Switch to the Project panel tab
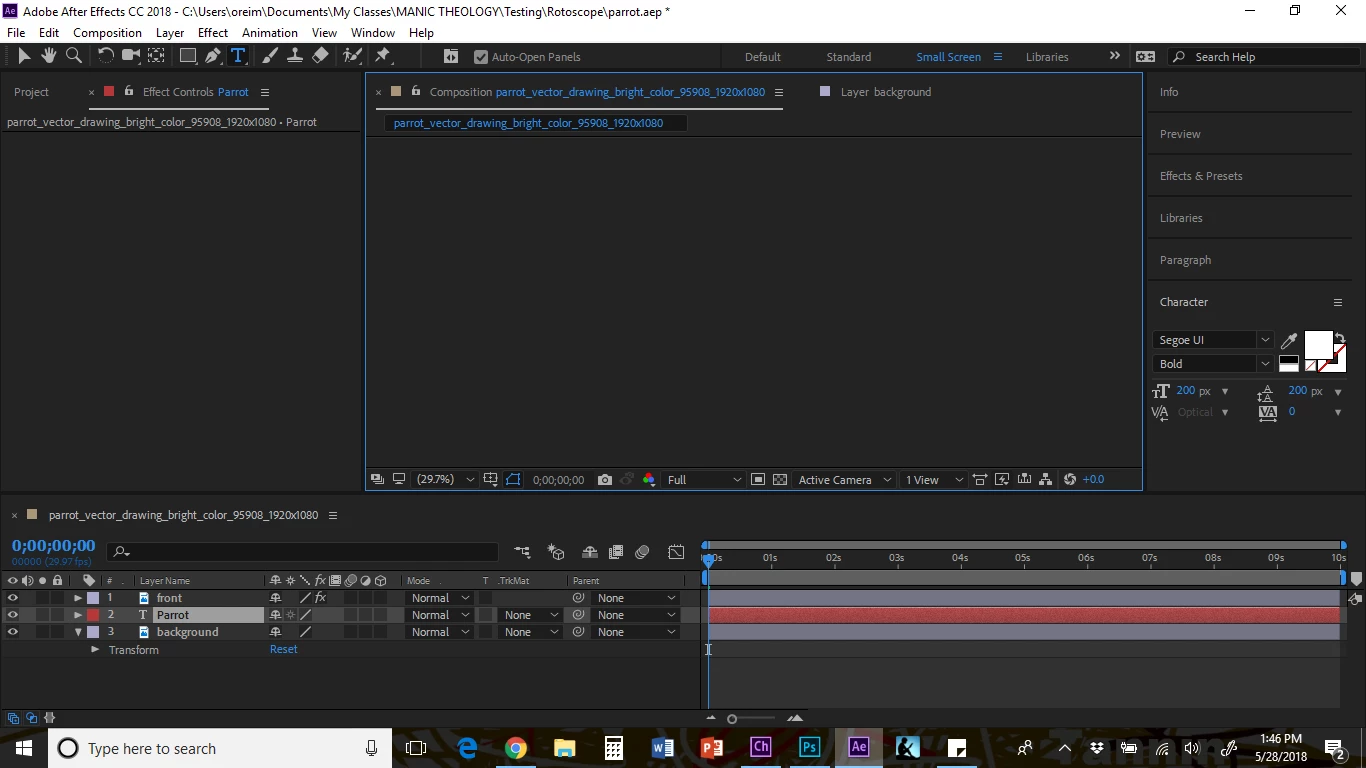 coord(31,92)
